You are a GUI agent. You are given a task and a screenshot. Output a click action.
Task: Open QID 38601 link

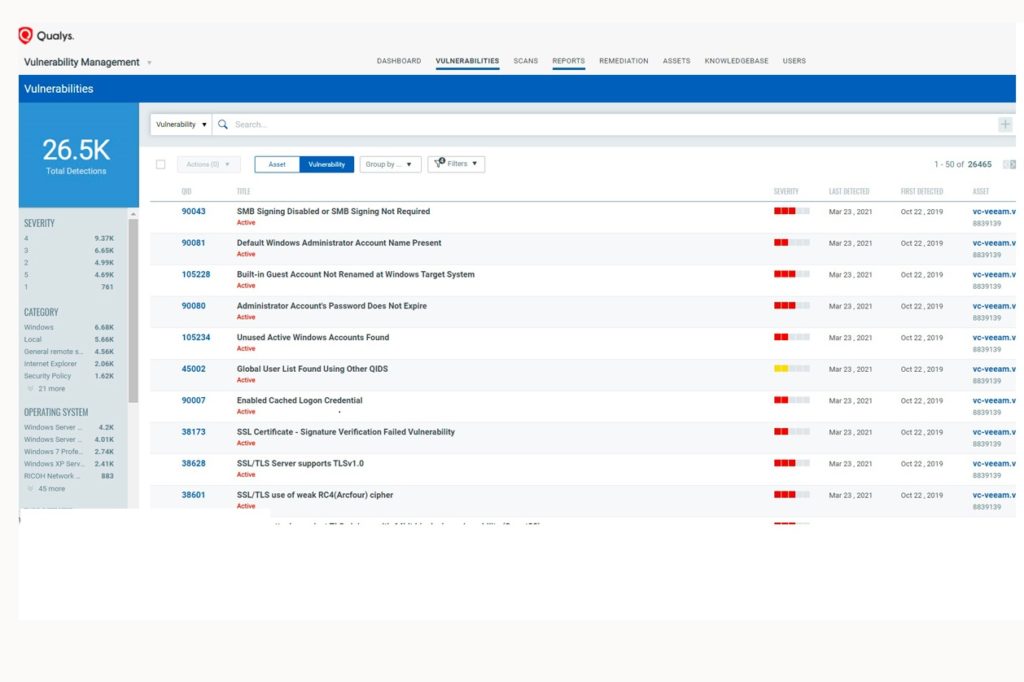coord(193,495)
